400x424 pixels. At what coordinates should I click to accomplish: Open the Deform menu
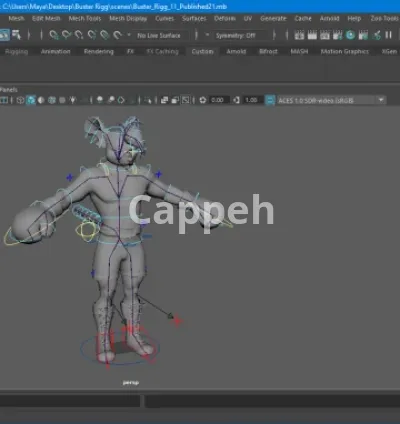pyautogui.click(x=225, y=19)
